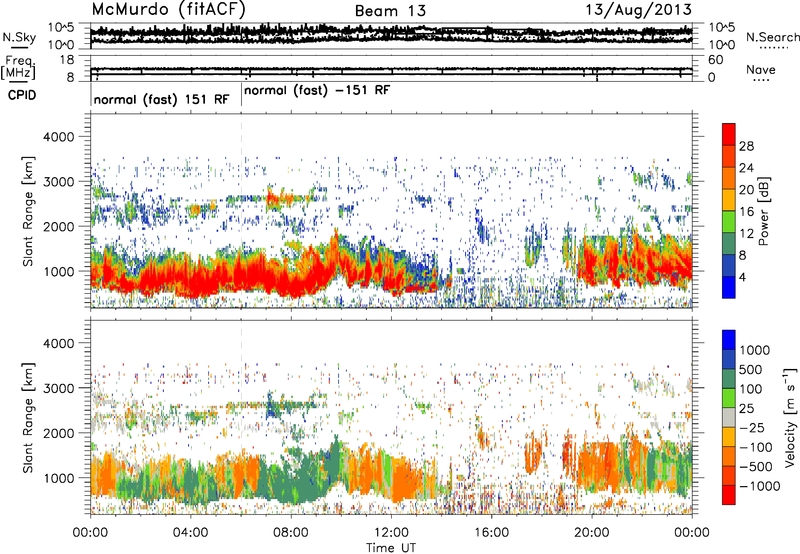Click the 12:00 time axis tick label
This screenshot has height=554, width=800.
[391, 533]
